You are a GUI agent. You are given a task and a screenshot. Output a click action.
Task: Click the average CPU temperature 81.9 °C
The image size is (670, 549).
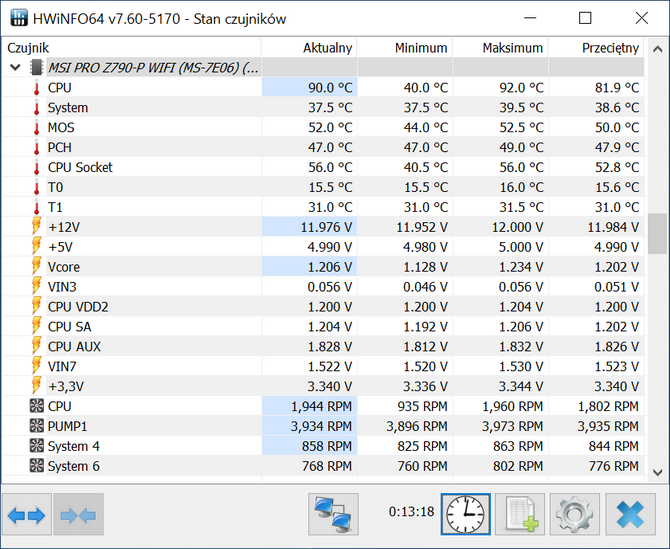(617, 88)
